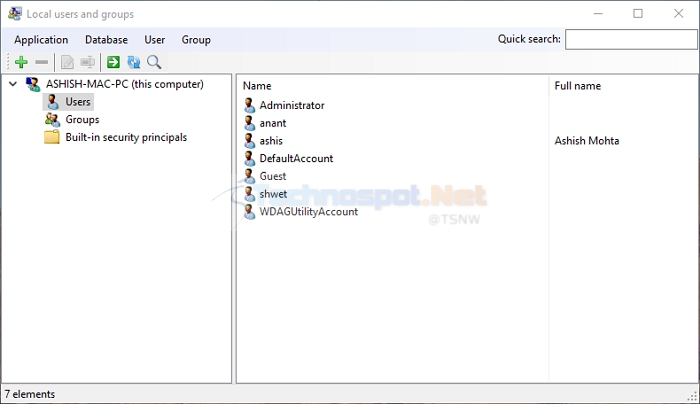Select the Users tree item
700x404 pixels.
78,102
